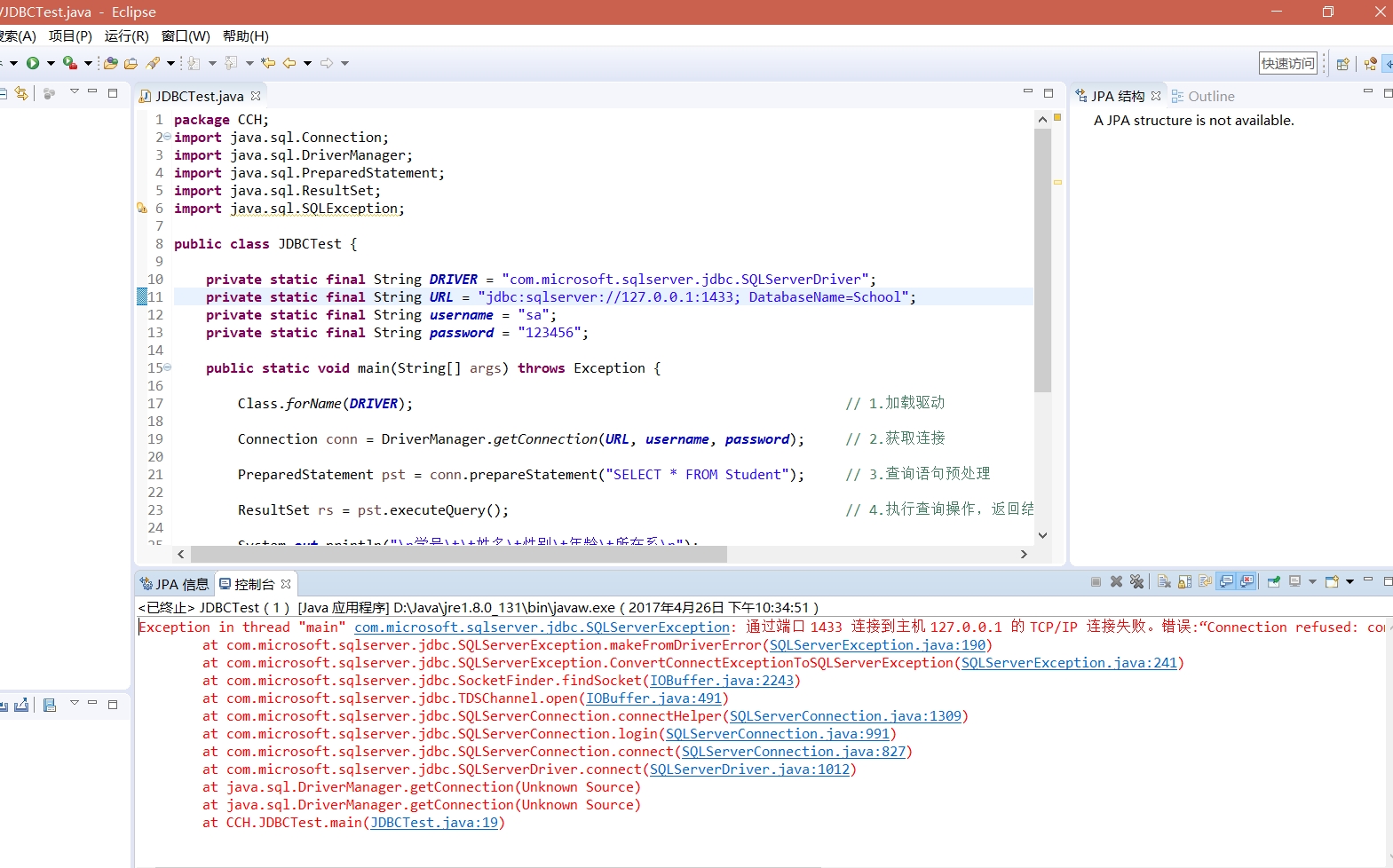Open the left panel View Menu triangle
Image resolution: width=1393 pixels, height=868 pixels.
[x=75, y=91]
